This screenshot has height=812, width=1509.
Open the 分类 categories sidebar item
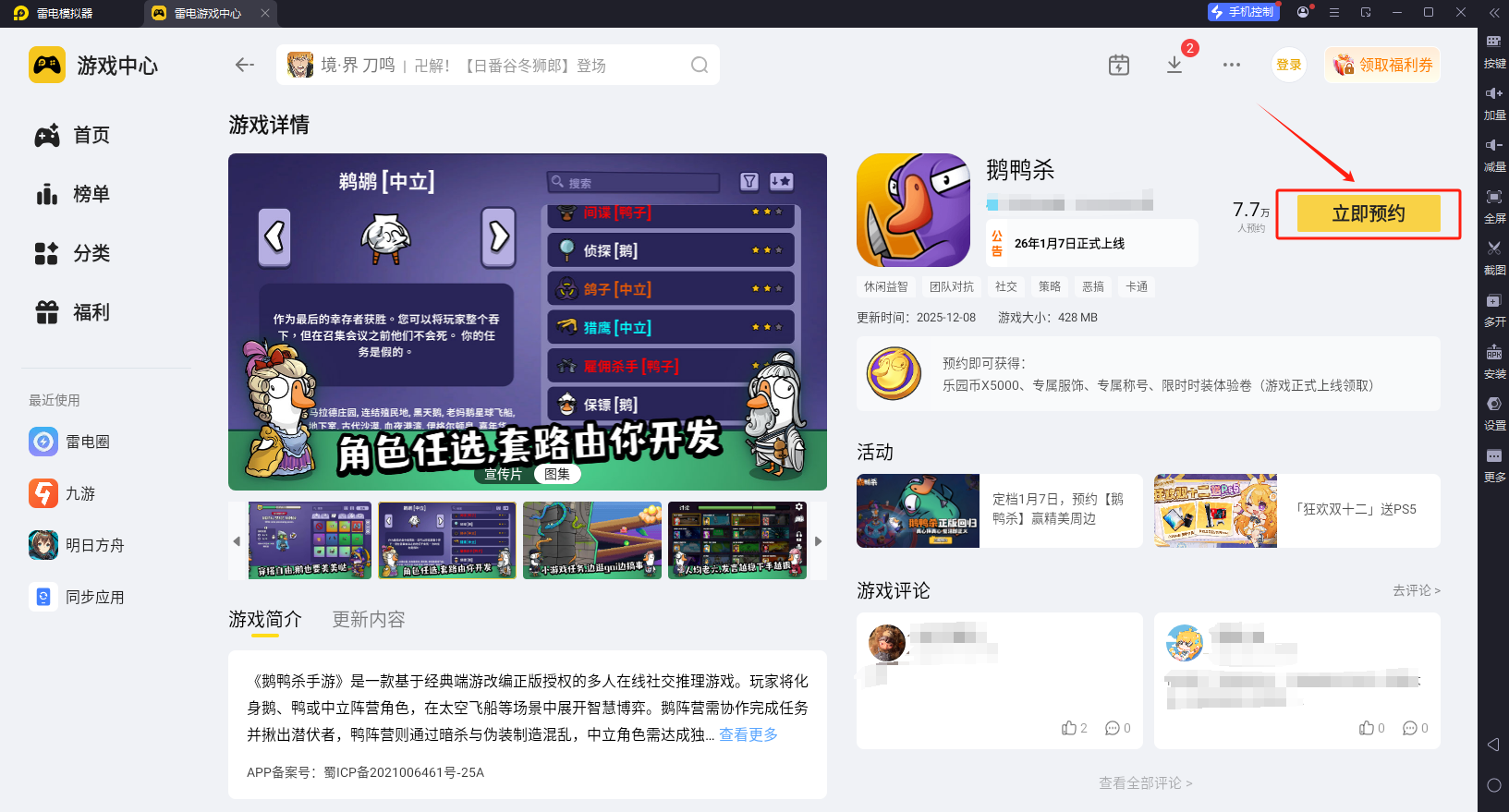click(x=72, y=254)
